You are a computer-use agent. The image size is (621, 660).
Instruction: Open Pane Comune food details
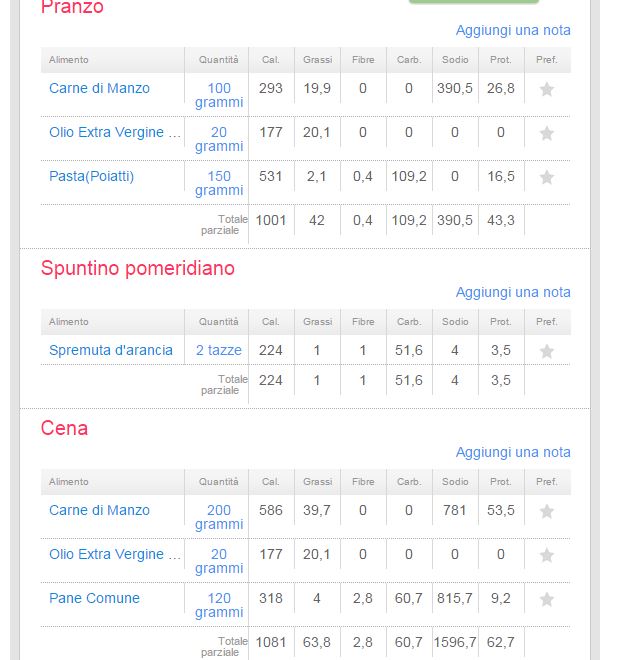pyautogui.click(x=94, y=598)
